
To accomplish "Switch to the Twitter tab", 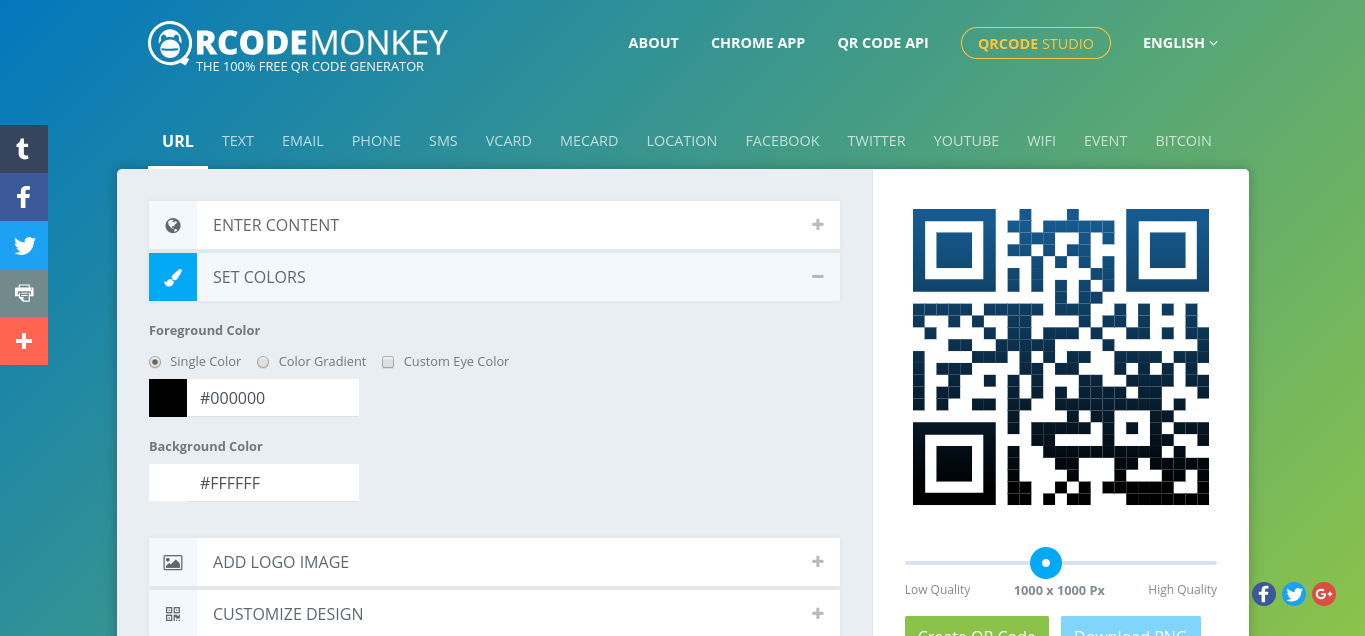I will [x=877, y=141].
